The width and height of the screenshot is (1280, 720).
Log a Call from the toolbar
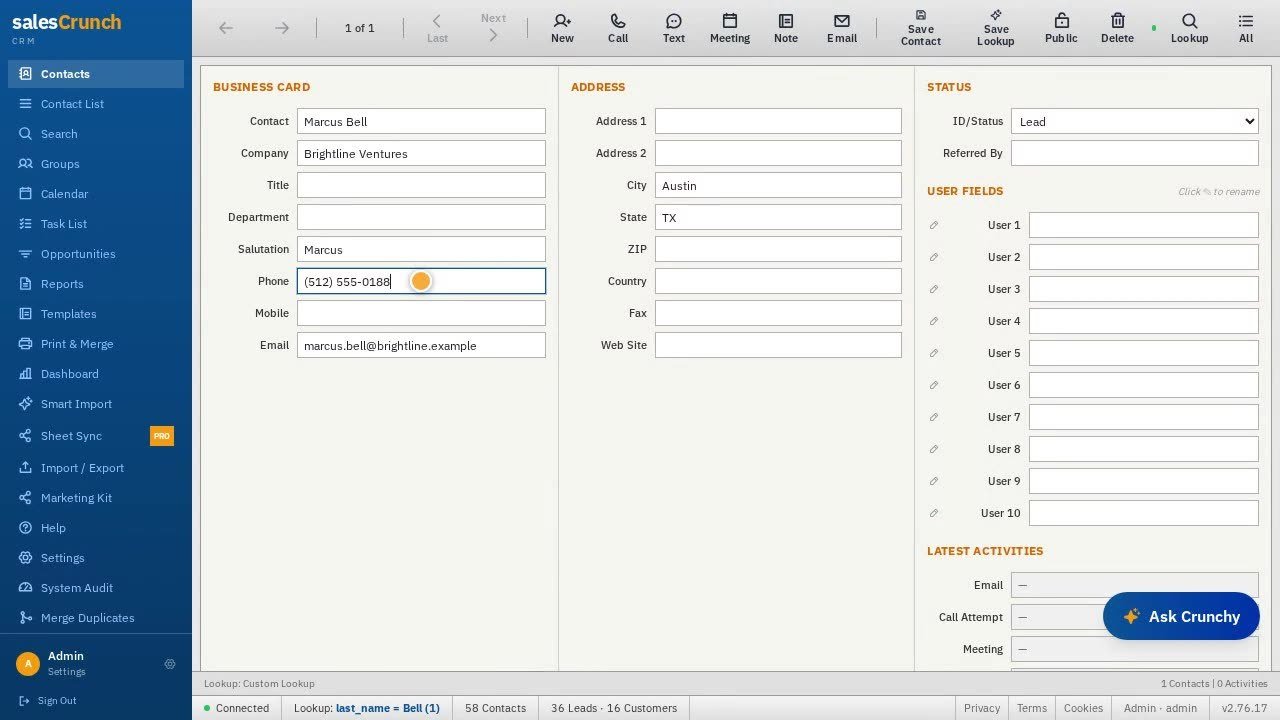click(618, 28)
